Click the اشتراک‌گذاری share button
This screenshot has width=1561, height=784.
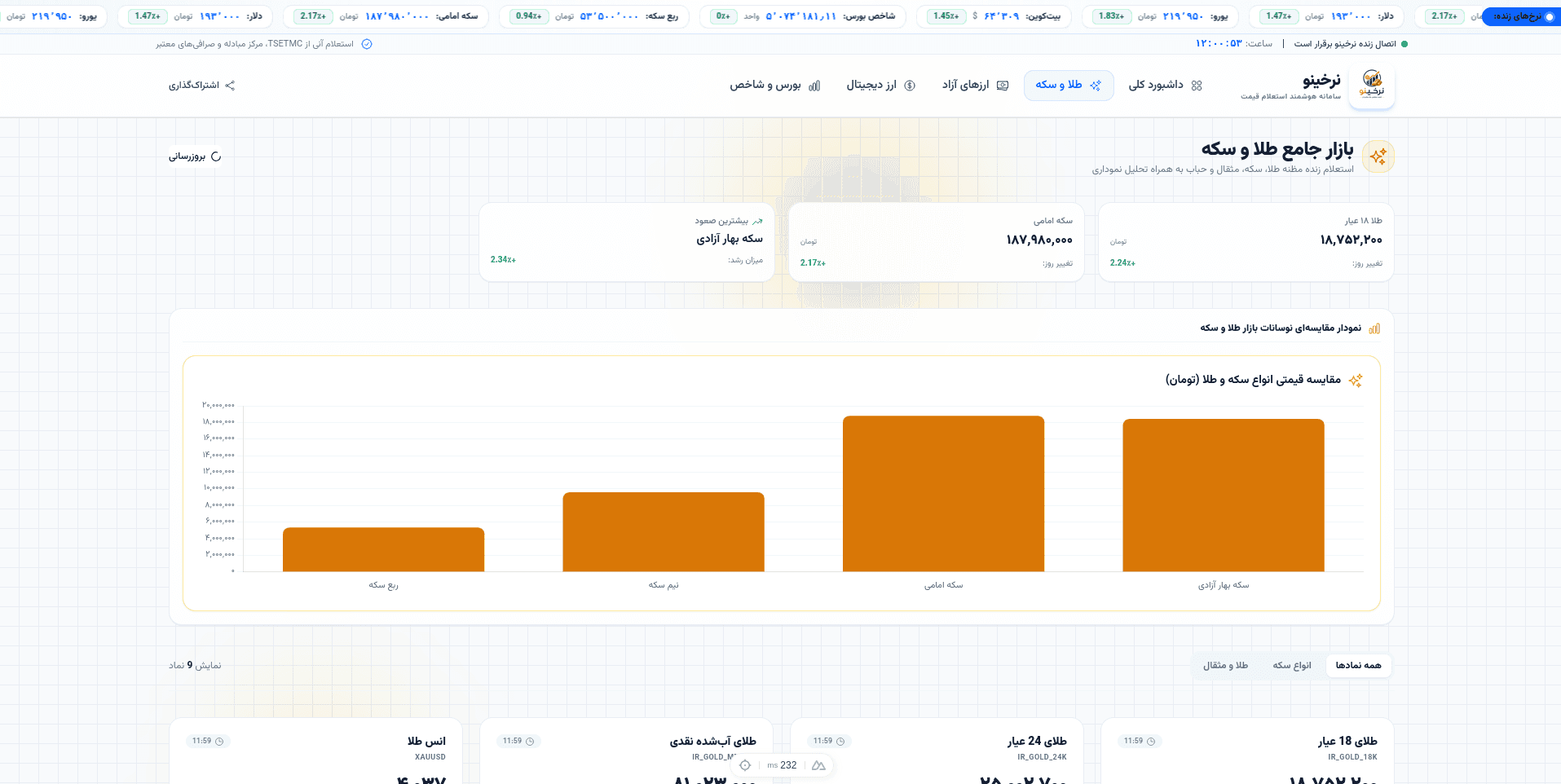pos(201,86)
